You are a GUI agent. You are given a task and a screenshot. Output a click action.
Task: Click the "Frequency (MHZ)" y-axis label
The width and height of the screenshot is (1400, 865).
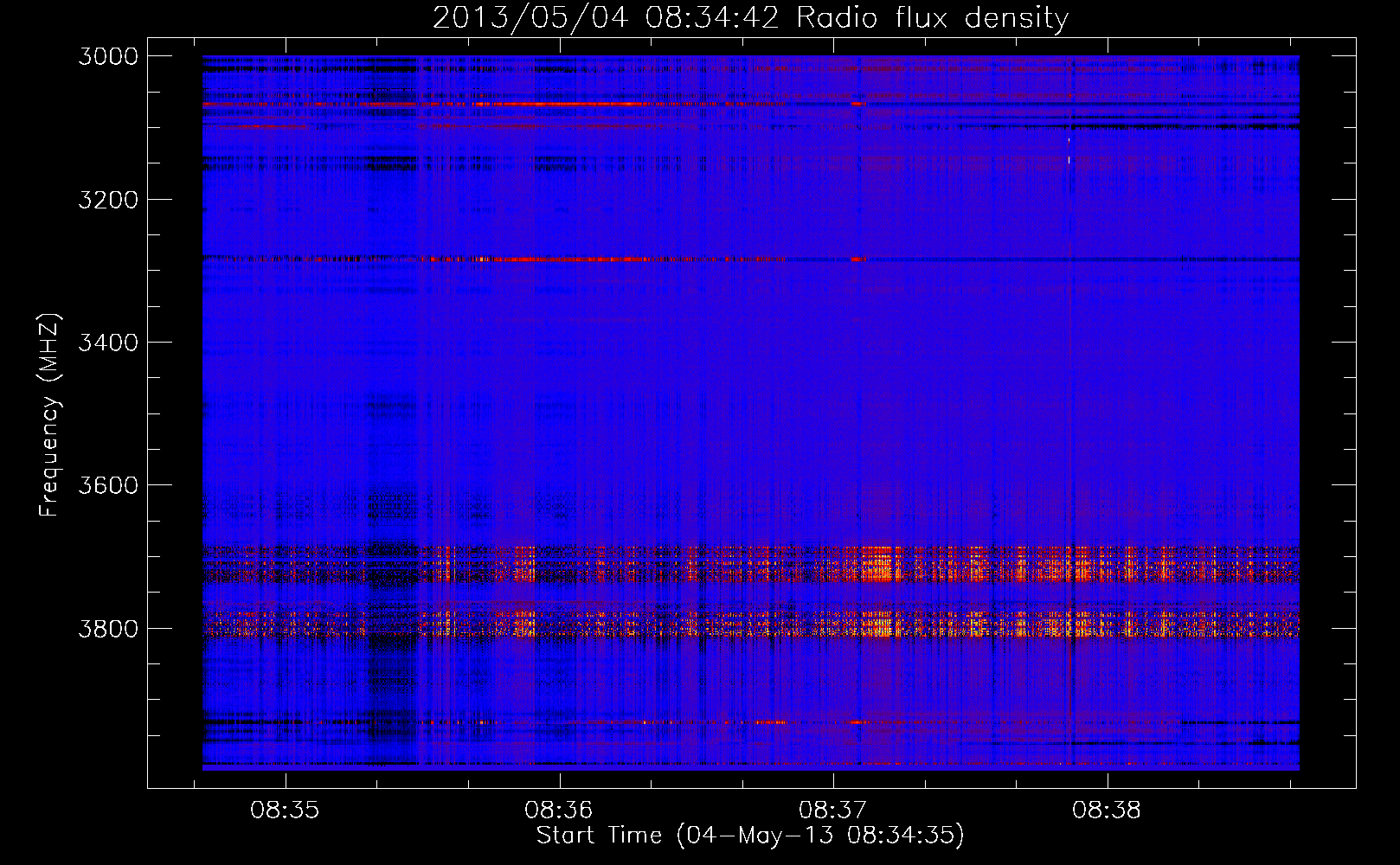(x=50, y=415)
